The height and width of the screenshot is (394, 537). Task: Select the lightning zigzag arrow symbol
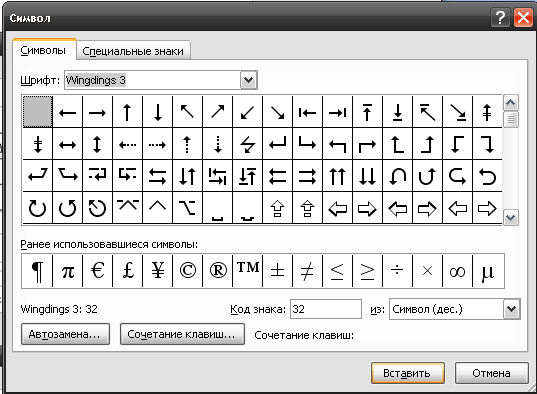247,144
